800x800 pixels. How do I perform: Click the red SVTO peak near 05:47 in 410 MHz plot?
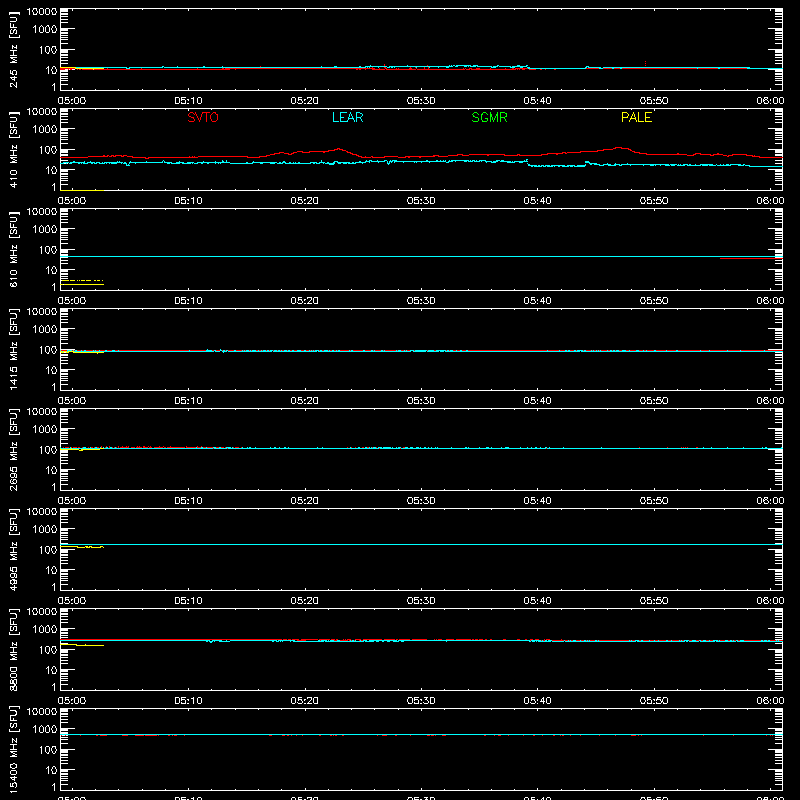[x=619, y=148]
